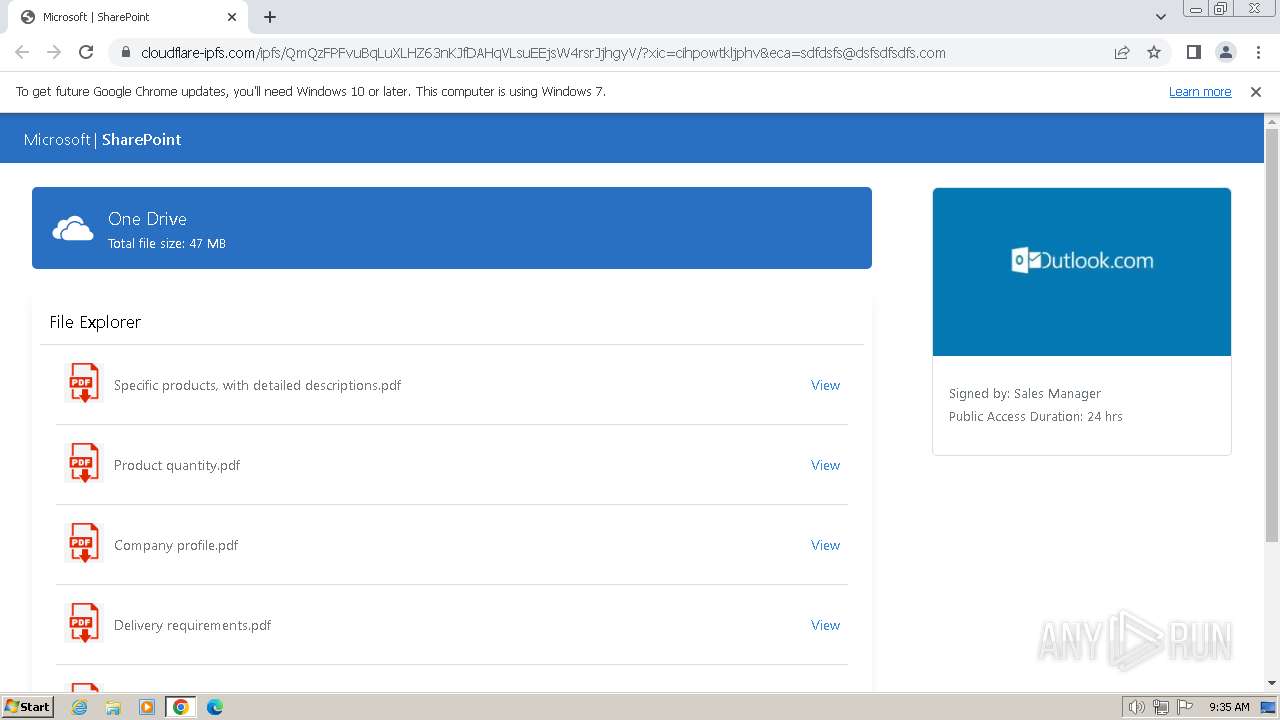Switch to Chrome in the taskbar
Image resolution: width=1280 pixels, height=720 pixels.
point(181,707)
